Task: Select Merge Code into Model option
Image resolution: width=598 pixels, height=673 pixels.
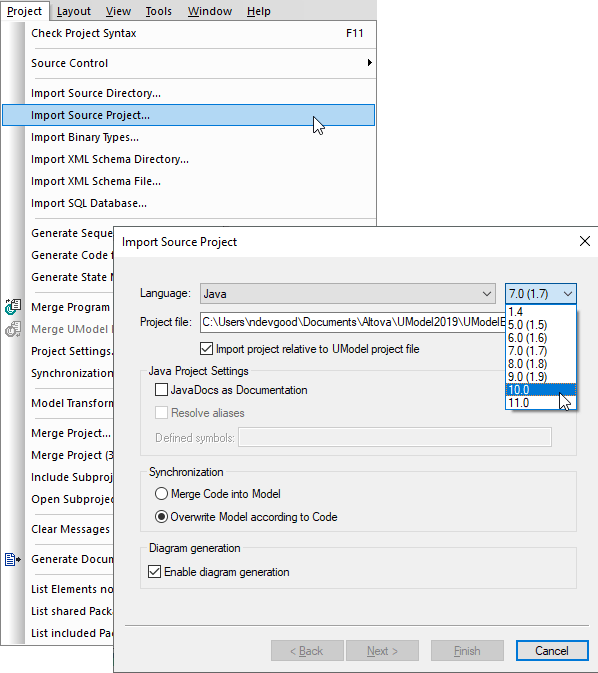Action: coord(161,494)
